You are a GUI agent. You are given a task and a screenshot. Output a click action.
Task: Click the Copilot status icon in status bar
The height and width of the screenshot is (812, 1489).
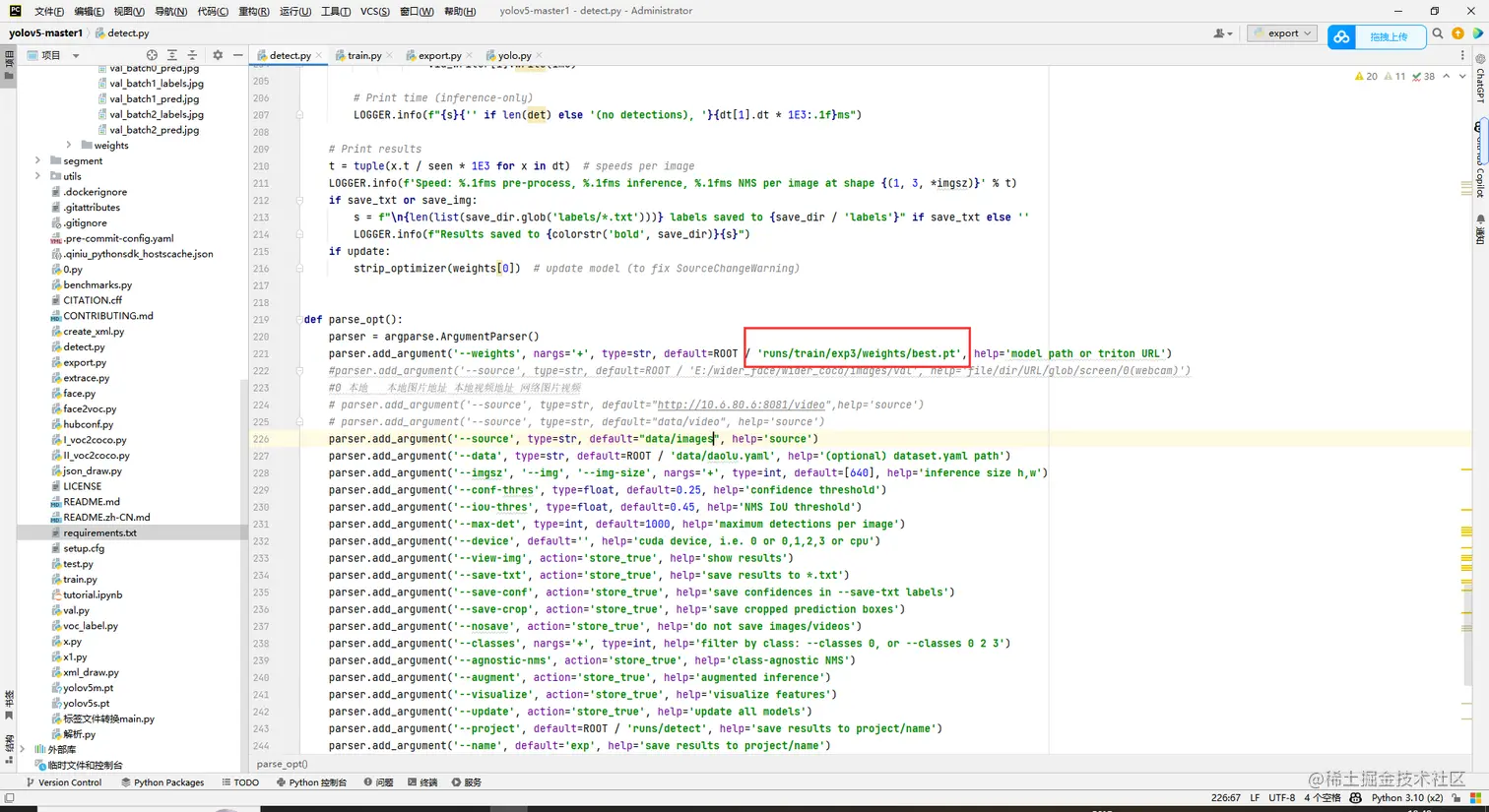tap(1355, 797)
